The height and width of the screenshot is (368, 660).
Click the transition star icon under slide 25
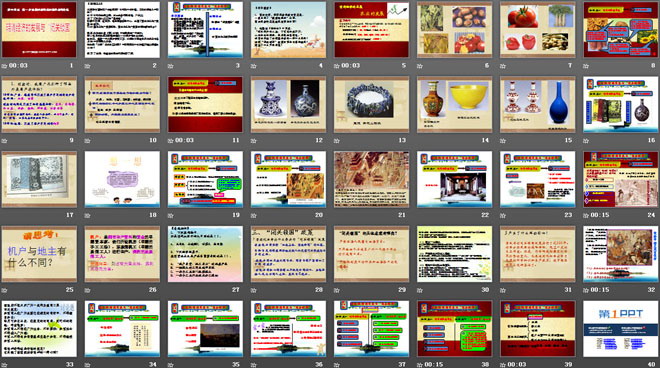coord(4,290)
